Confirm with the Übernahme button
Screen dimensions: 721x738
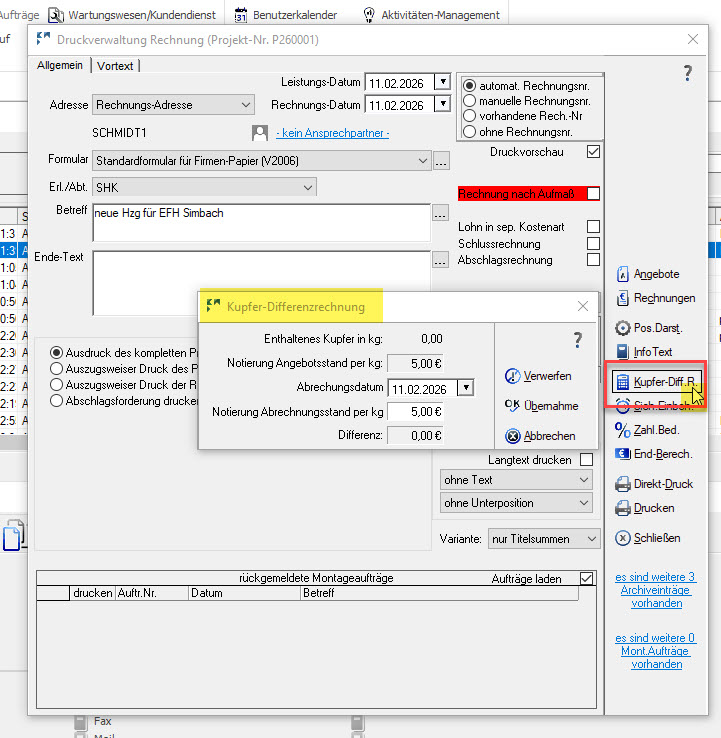point(540,406)
